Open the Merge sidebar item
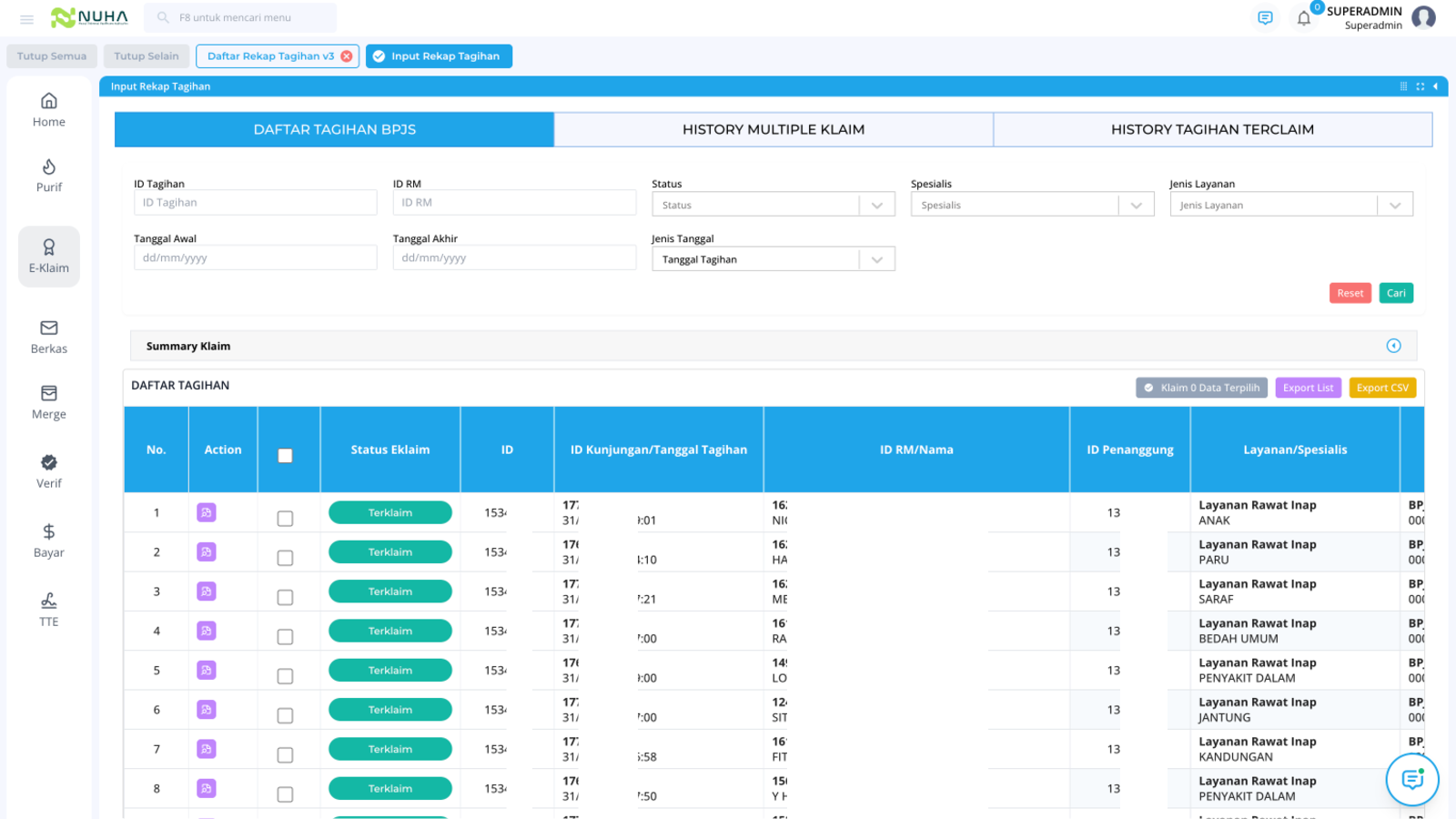The height and width of the screenshot is (819, 1456). point(49,402)
